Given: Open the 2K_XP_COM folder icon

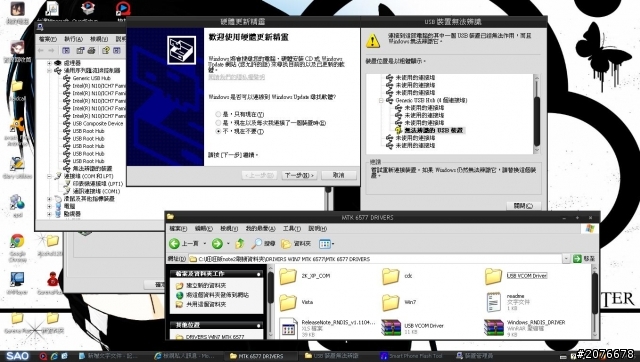Looking at the screenshot, I should click(288, 276).
